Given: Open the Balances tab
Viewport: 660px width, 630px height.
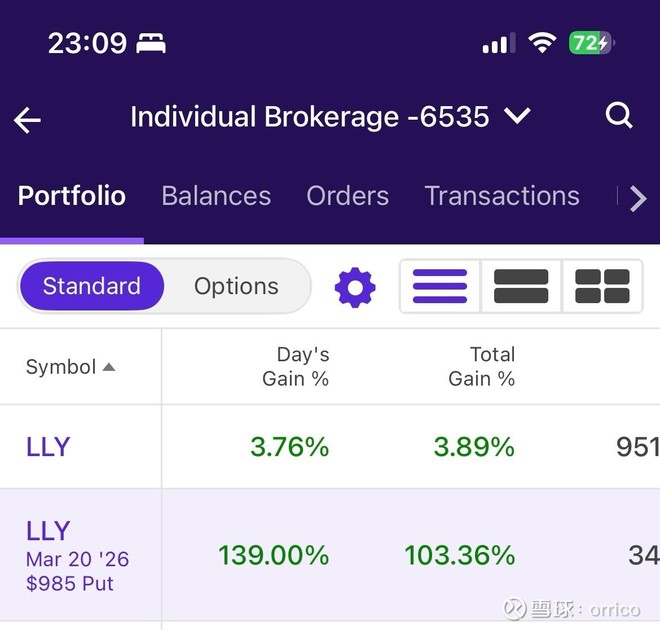Looking at the screenshot, I should [216, 196].
